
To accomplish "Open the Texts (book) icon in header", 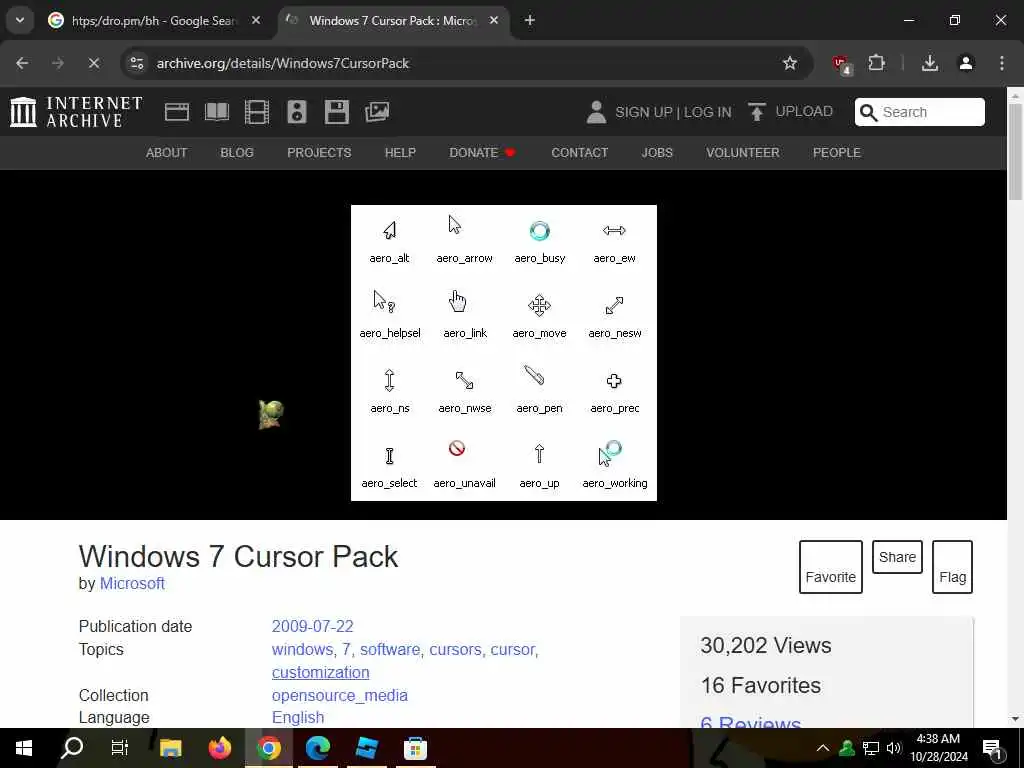I will coord(217,112).
